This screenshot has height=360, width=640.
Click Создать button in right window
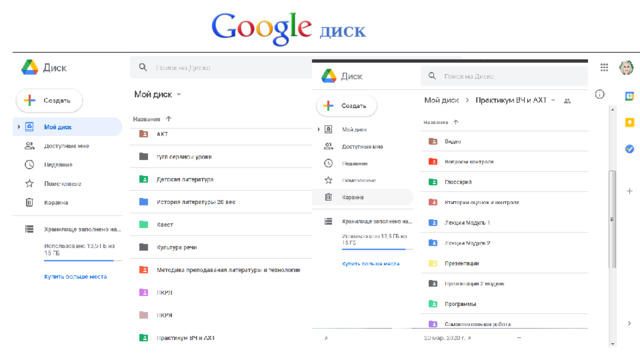click(347, 106)
